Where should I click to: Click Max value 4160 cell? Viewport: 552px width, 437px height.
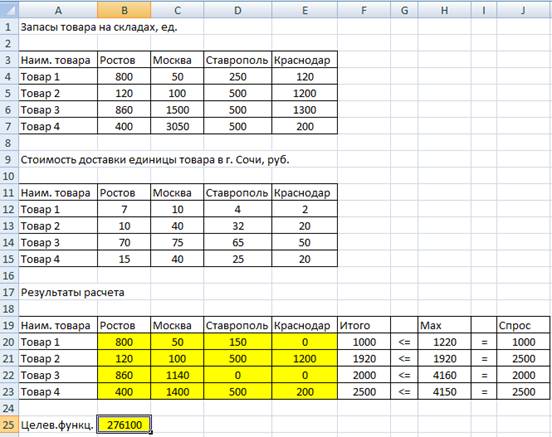tap(444, 375)
